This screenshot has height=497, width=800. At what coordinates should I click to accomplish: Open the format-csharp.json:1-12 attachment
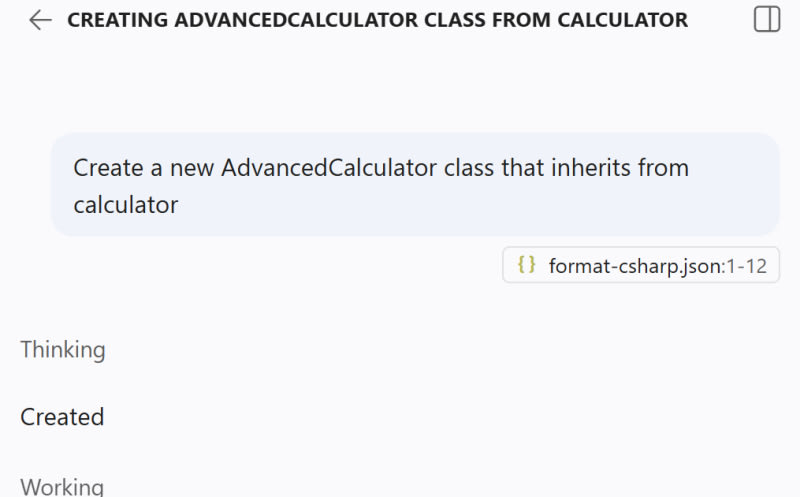(641, 265)
